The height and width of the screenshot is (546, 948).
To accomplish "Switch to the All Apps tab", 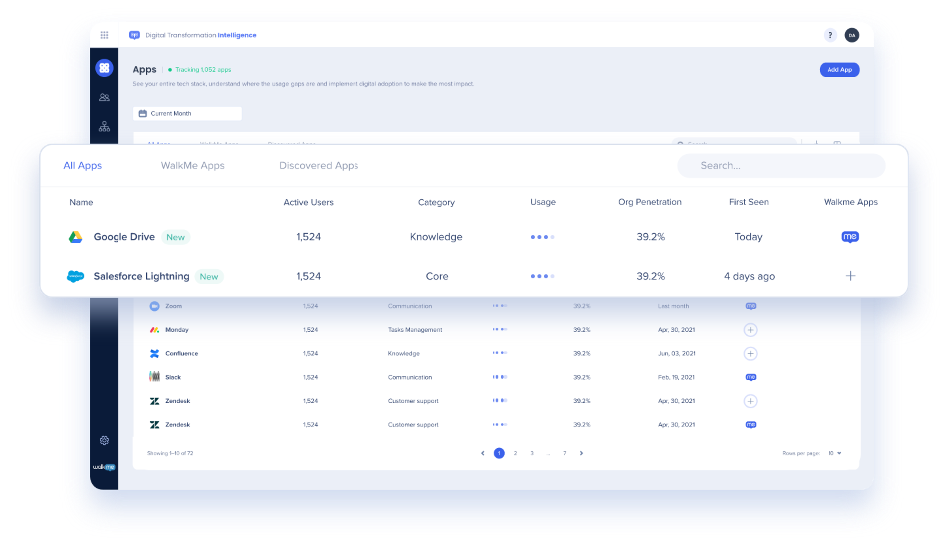I will coord(83,166).
